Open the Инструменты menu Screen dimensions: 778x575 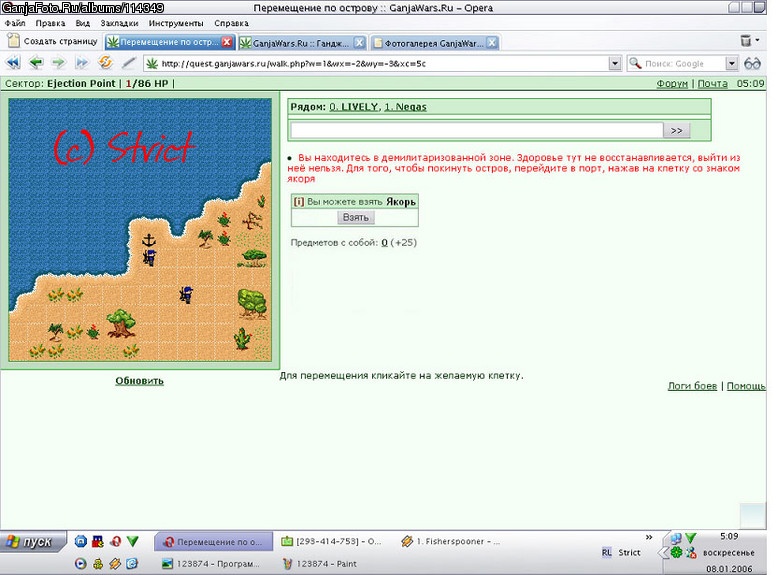click(x=176, y=23)
